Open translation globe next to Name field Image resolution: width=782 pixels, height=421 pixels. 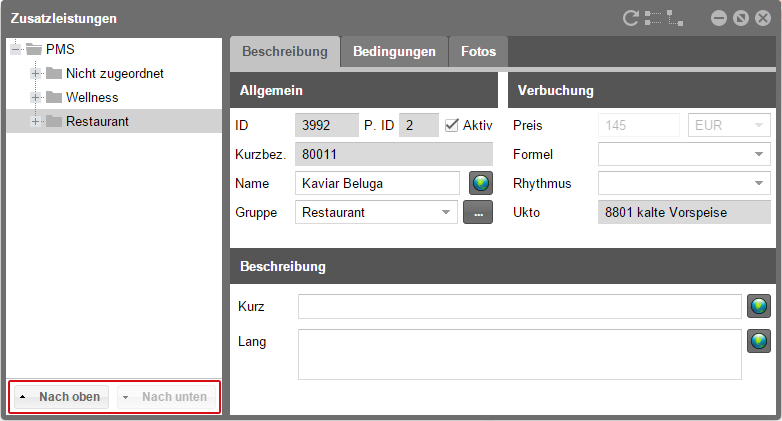pos(481,183)
